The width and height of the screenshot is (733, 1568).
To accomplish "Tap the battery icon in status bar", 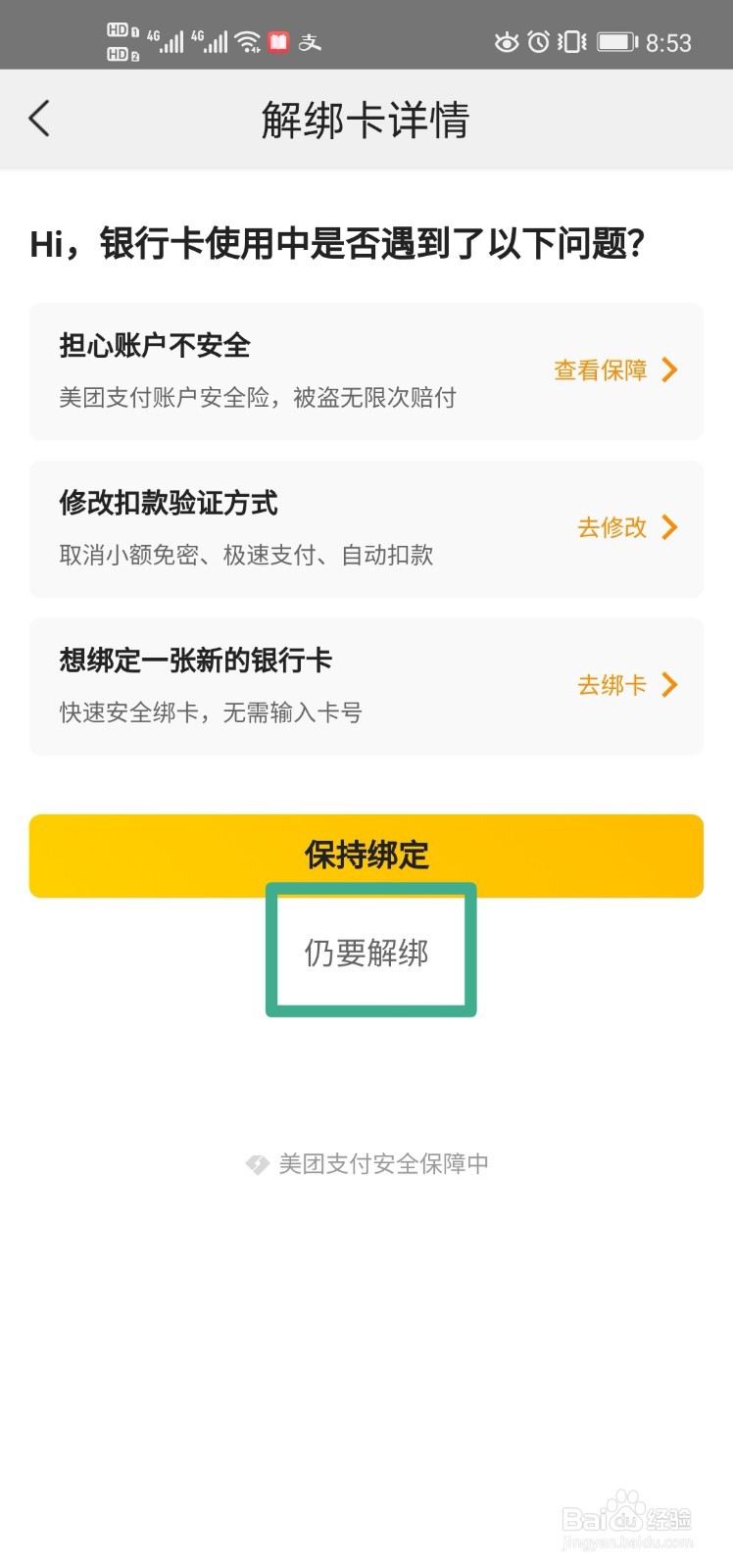I will click(x=617, y=42).
